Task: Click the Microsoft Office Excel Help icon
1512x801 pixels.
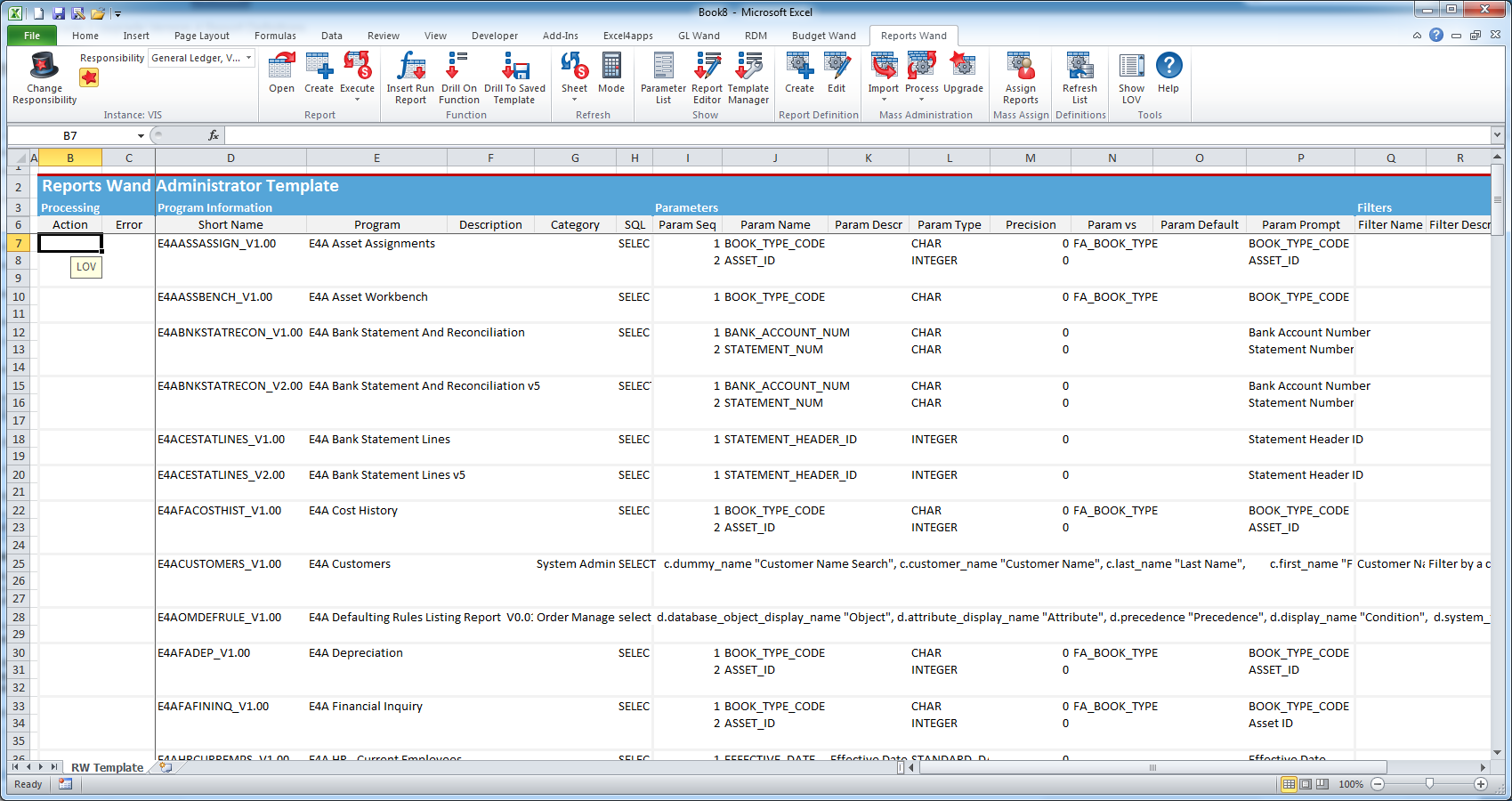Action: pos(1436,35)
